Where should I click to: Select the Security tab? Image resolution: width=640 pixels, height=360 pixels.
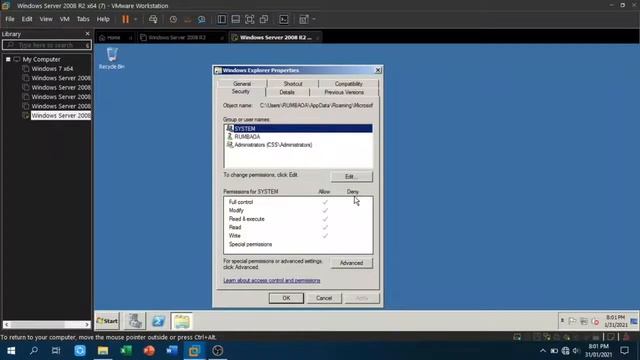[x=240, y=92]
